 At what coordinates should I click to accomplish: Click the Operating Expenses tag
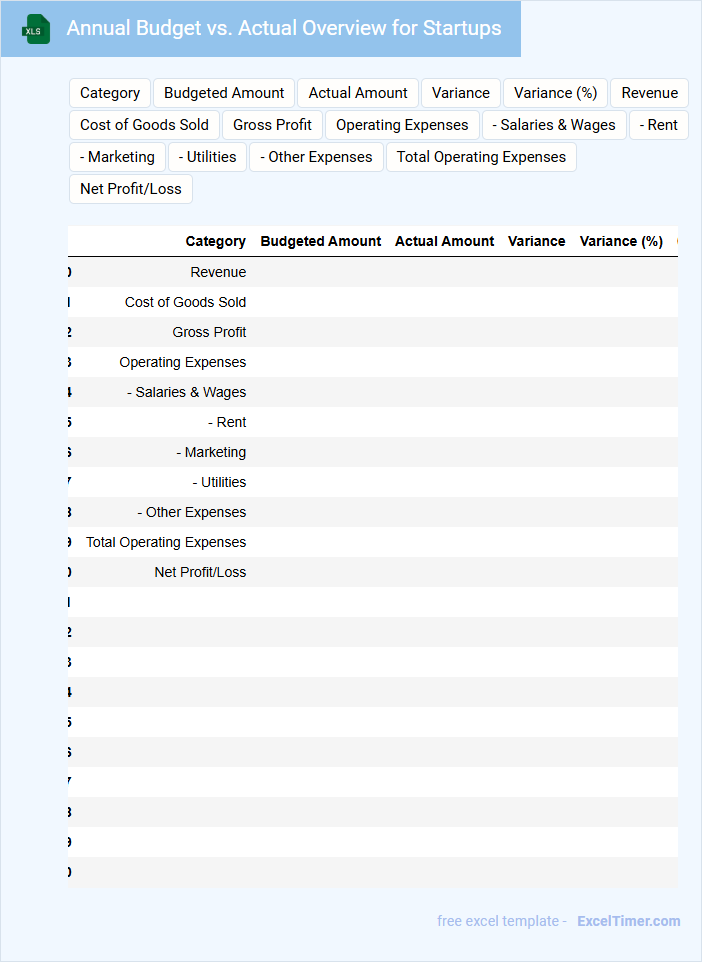pos(402,125)
